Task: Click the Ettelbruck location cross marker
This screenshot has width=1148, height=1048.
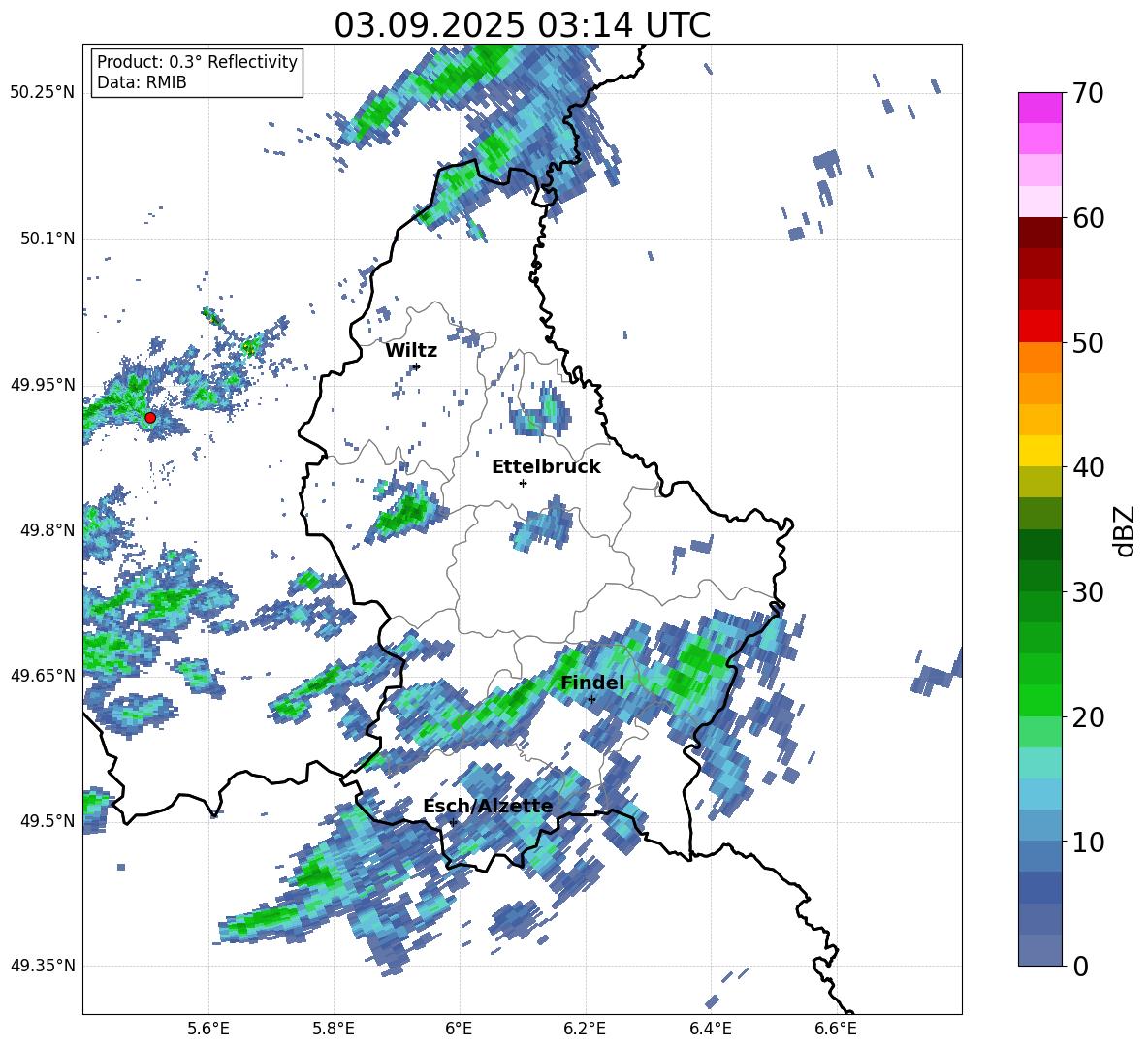Action: point(523,483)
